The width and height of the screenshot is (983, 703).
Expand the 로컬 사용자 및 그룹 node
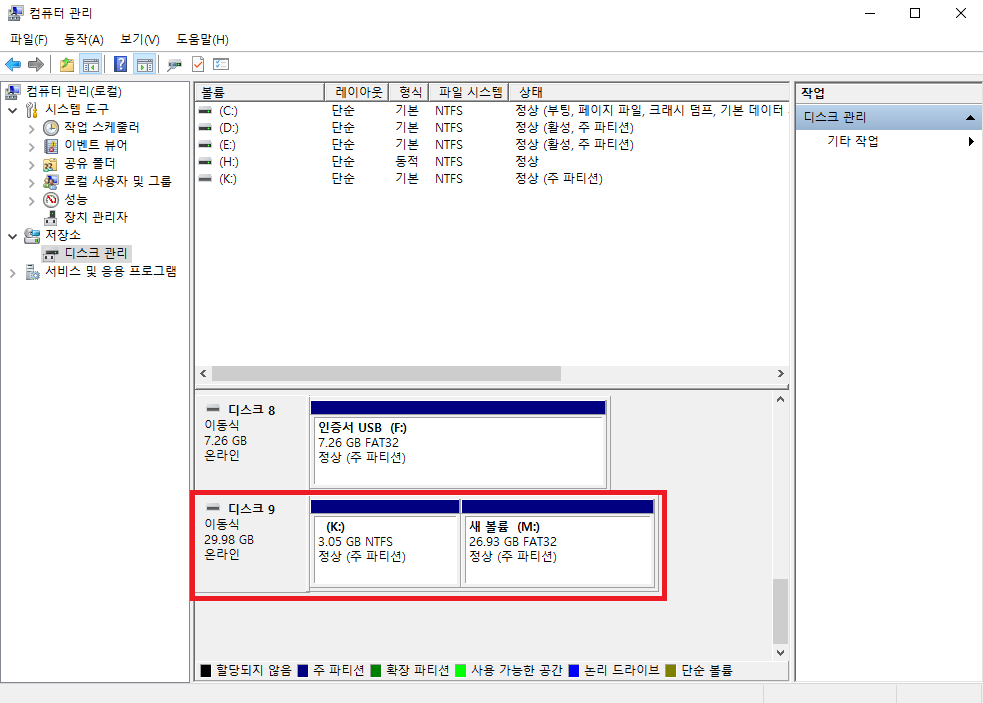(31, 182)
